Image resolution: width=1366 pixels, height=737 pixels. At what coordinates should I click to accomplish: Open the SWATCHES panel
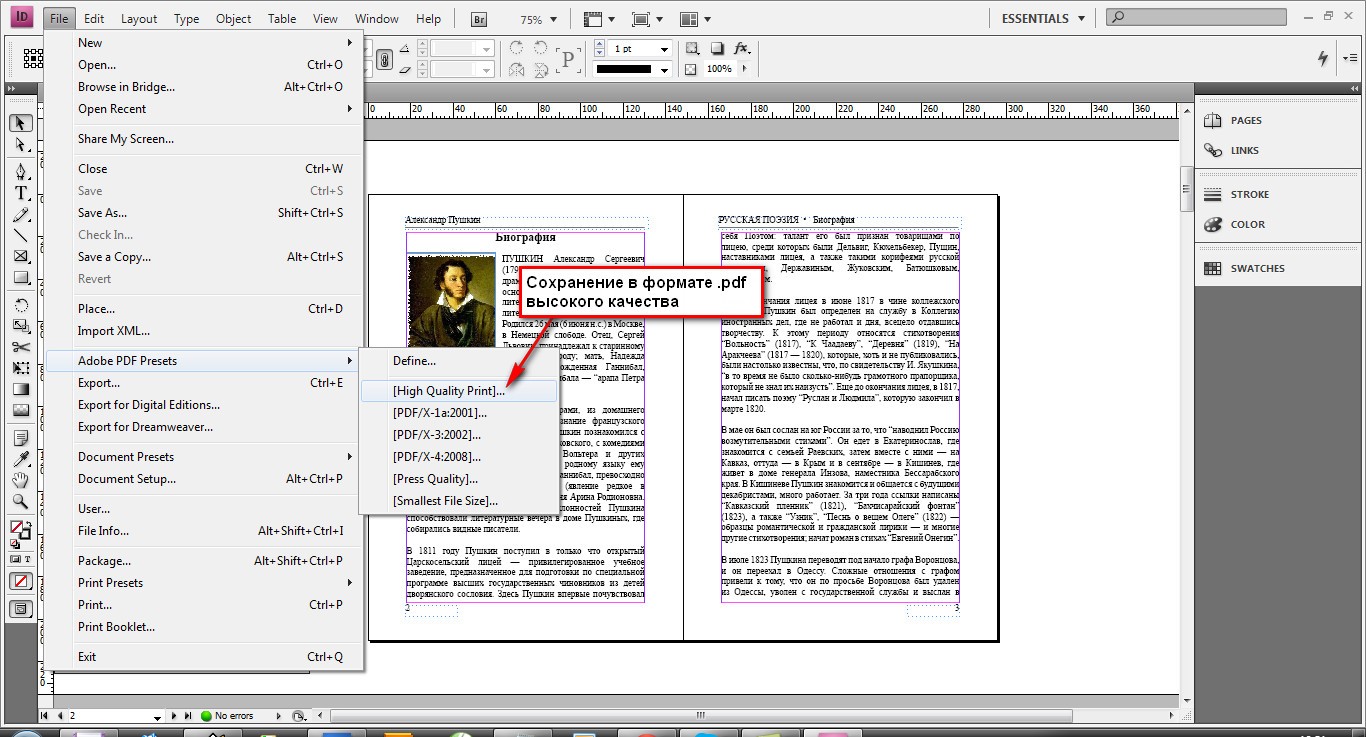(1257, 268)
